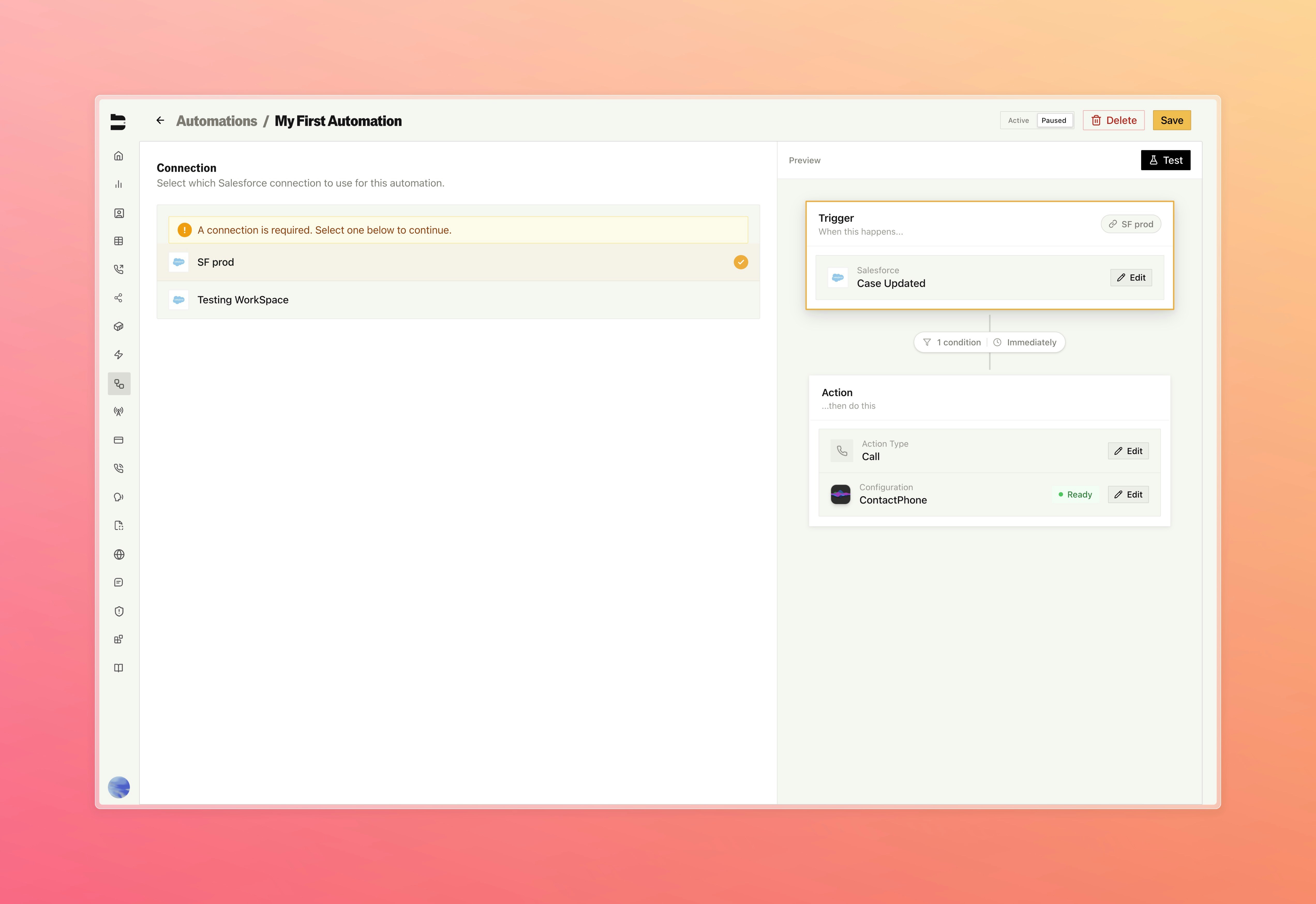Open the globe sidebar icon
The width and height of the screenshot is (1316, 904).
click(119, 554)
